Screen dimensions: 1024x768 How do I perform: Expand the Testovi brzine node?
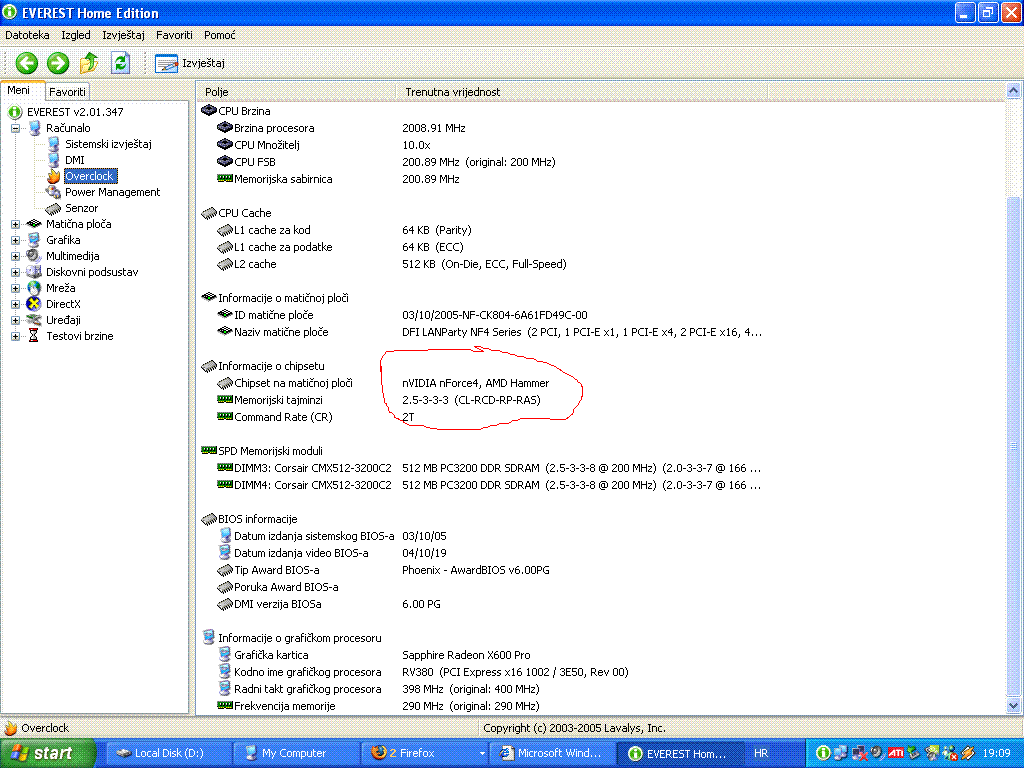[16, 336]
